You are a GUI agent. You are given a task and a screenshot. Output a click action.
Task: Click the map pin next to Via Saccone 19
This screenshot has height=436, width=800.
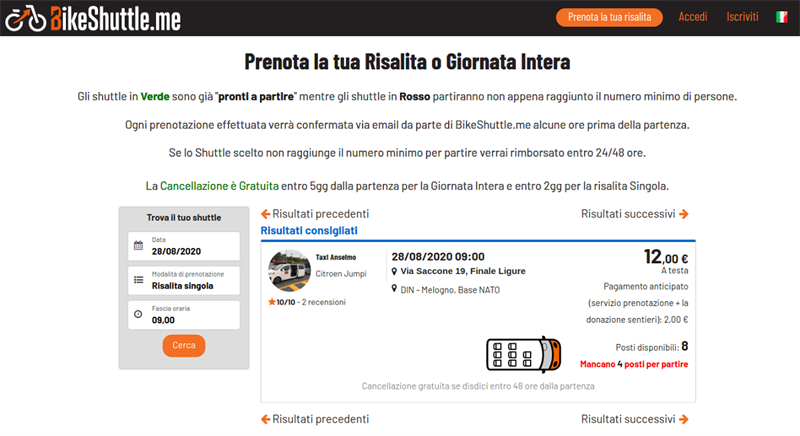pos(394,271)
